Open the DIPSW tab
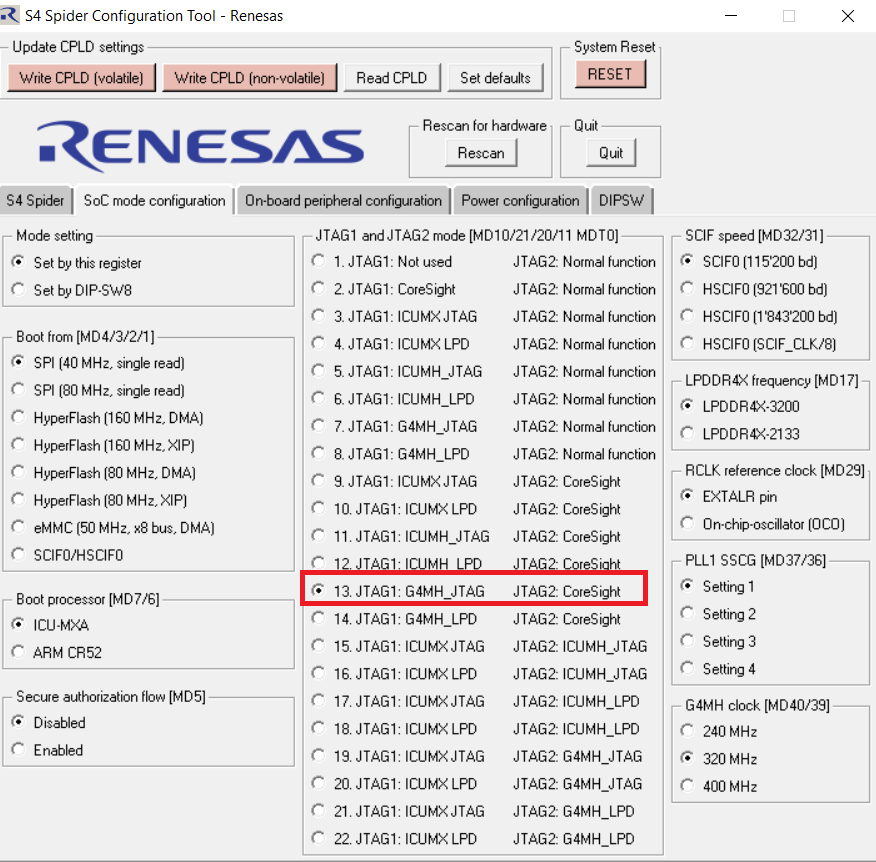The width and height of the screenshot is (876, 862). (622, 200)
